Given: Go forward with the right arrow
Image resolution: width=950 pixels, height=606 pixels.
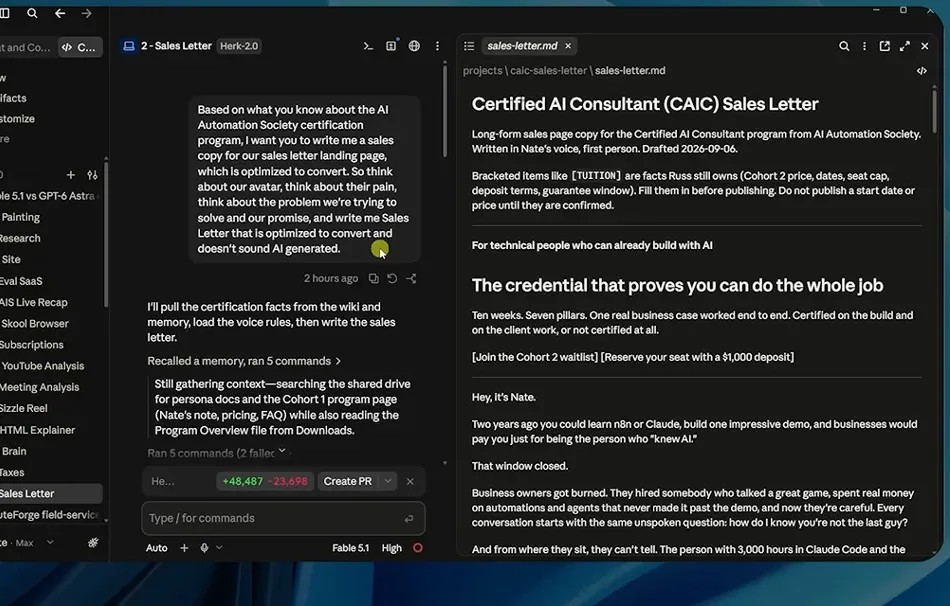Looking at the screenshot, I should [87, 13].
